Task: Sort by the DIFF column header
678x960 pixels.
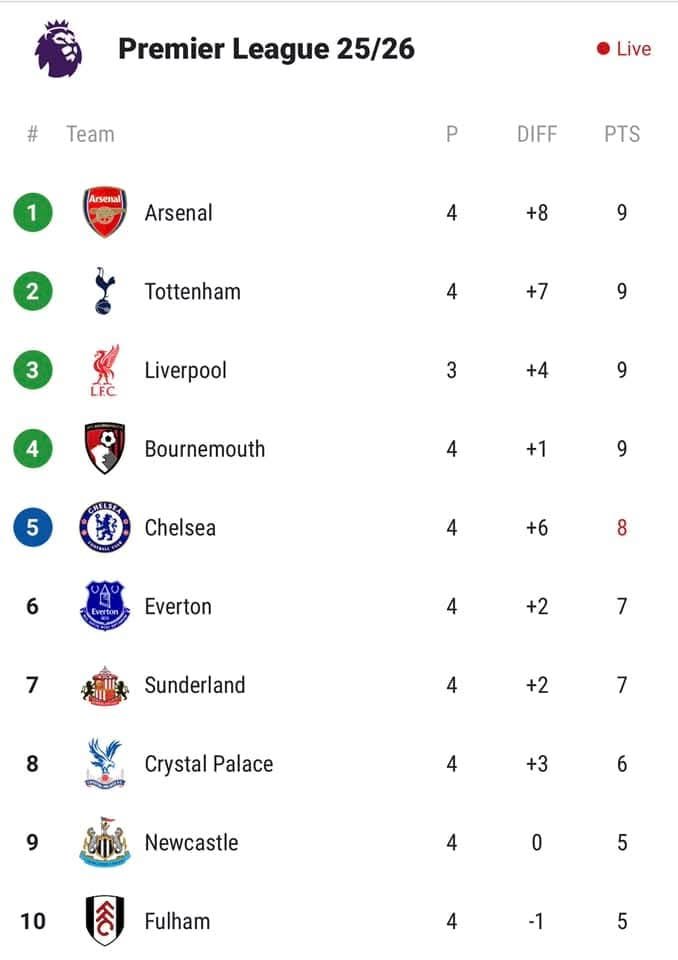Action: 537,134
